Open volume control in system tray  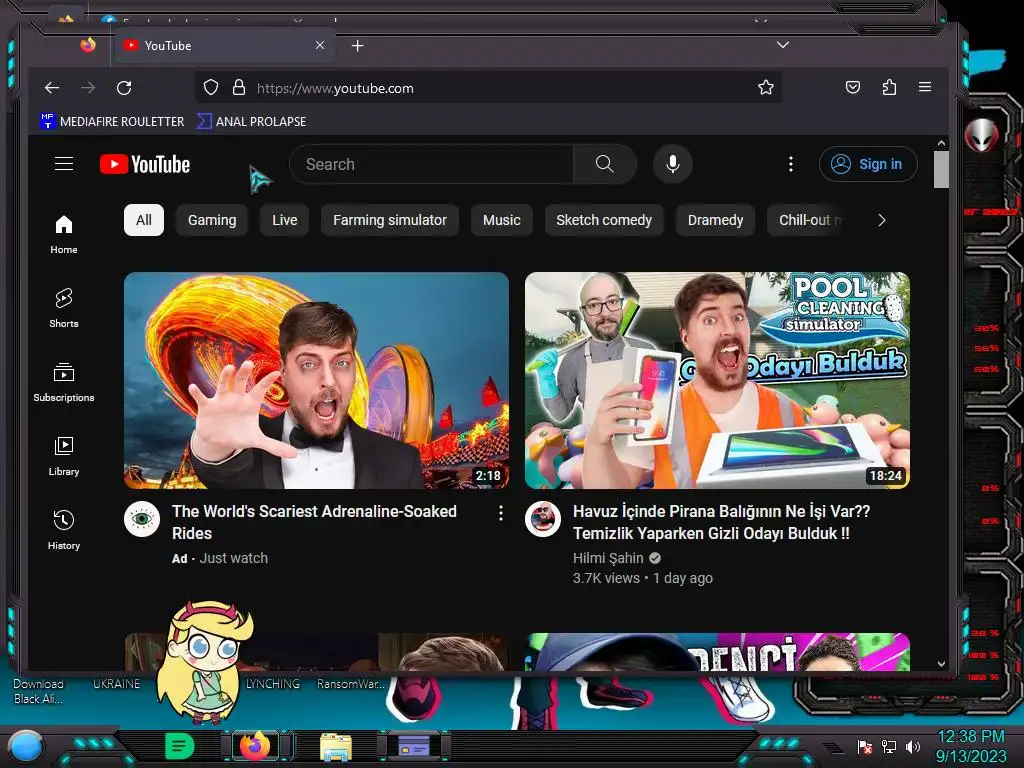912,746
